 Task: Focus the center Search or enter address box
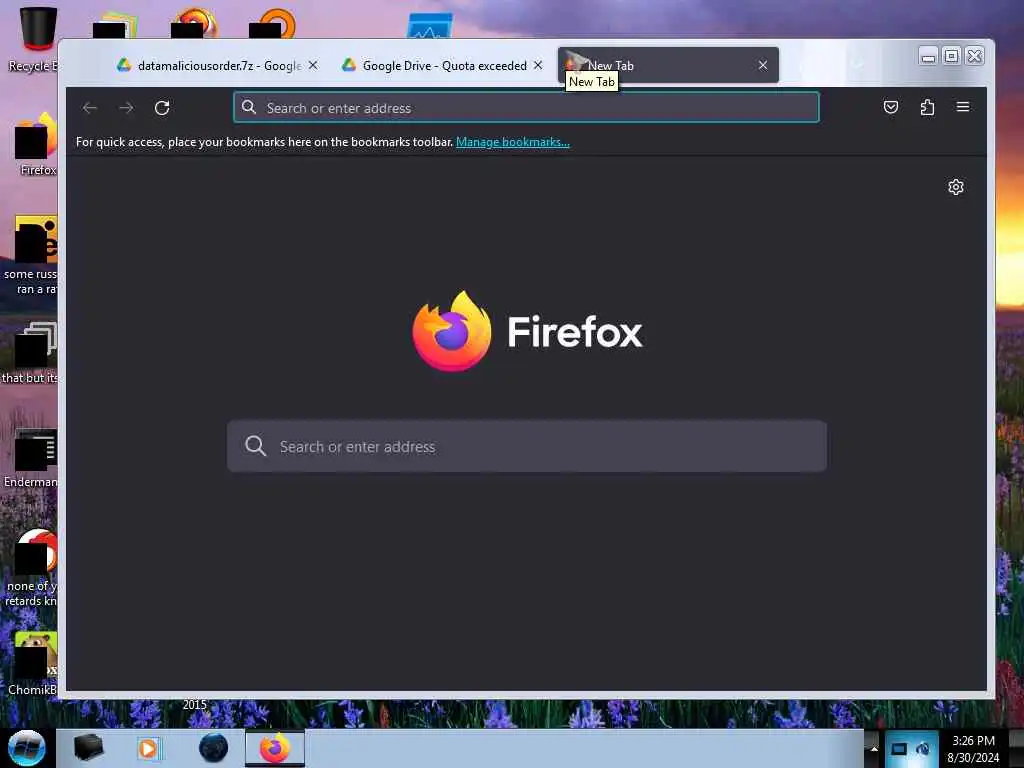(x=526, y=446)
